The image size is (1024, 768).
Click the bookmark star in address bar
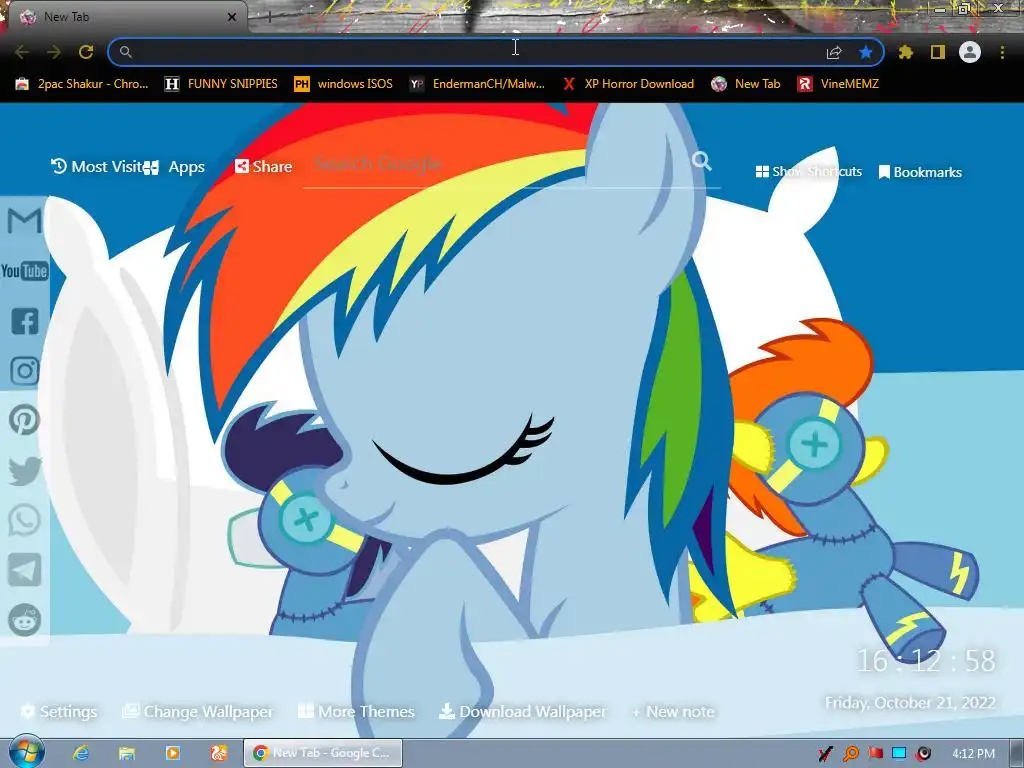pyautogui.click(x=866, y=52)
